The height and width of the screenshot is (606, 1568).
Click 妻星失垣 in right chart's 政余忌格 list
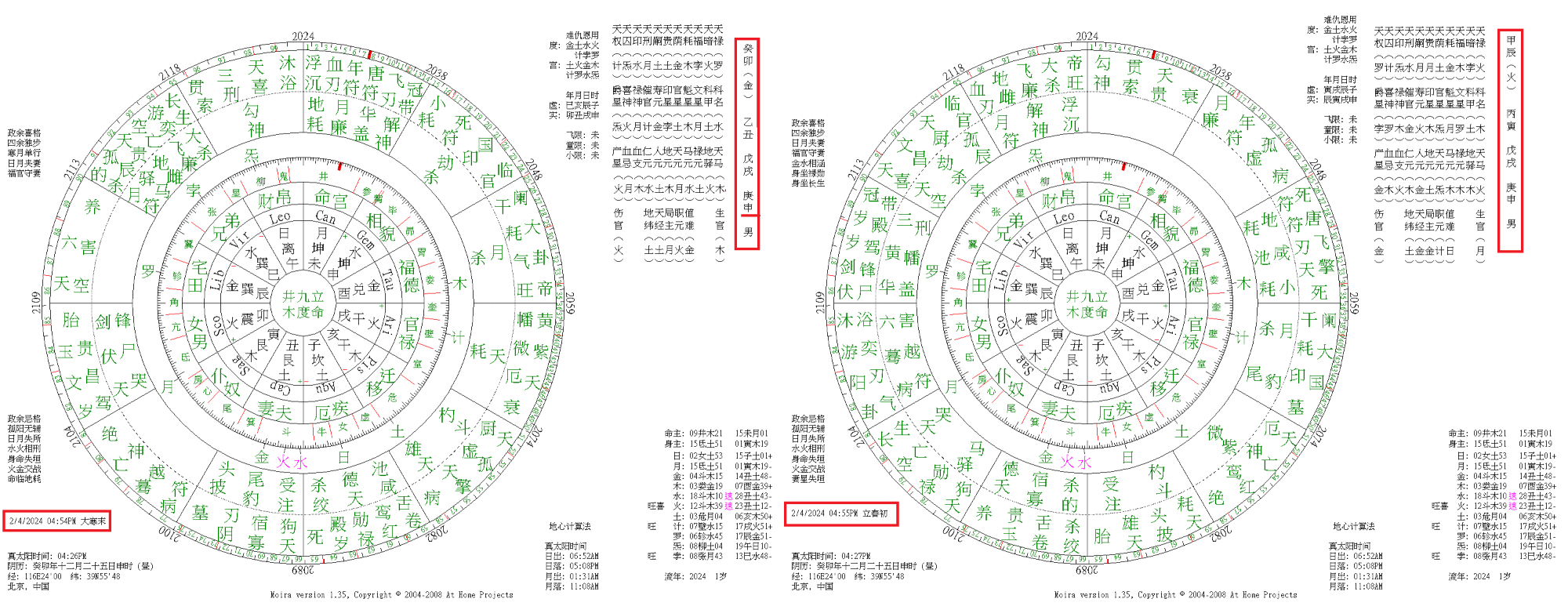click(808, 478)
